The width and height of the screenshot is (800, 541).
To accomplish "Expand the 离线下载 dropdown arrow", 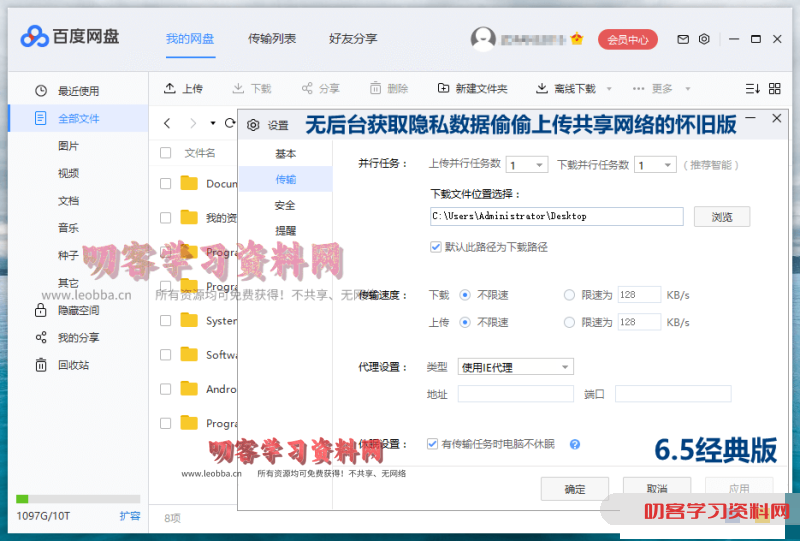I will point(609,89).
